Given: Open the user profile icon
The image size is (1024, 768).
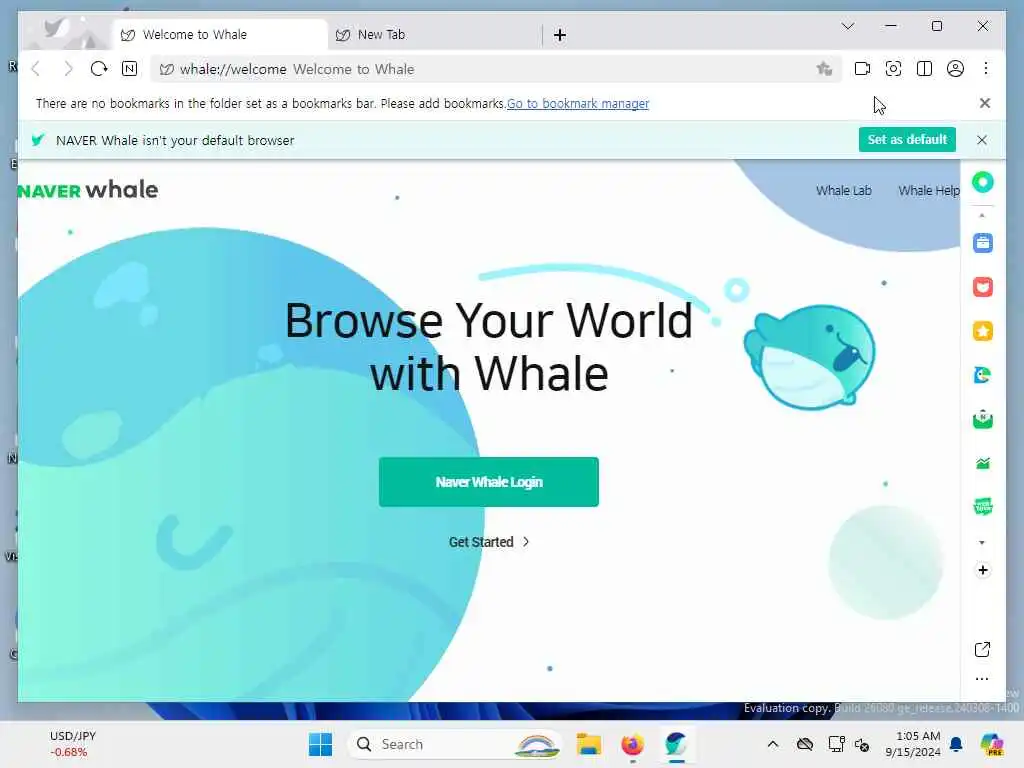Looking at the screenshot, I should [x=955, y=69].
